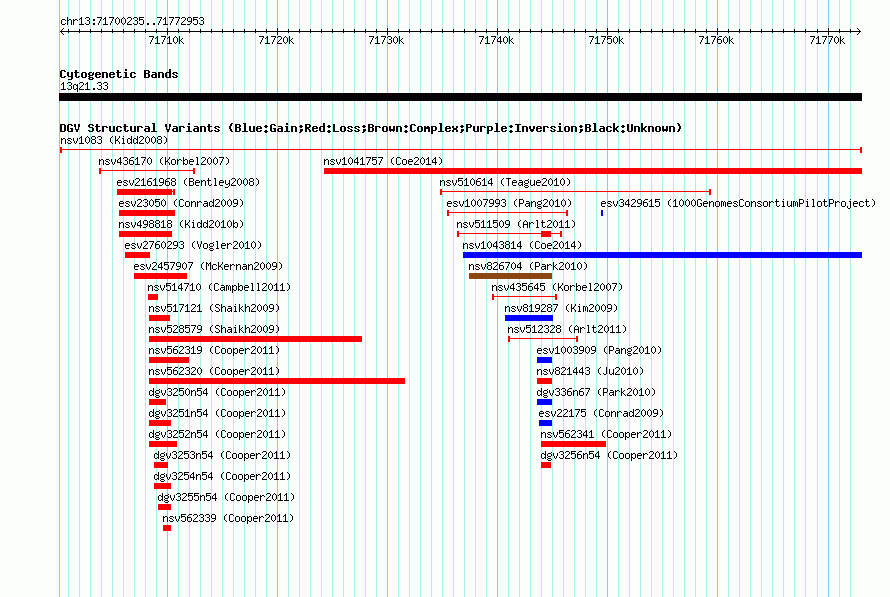The width and height of the screenshot is (890, 597).
Task: Click the thin red line of nsv510614
Action: click(x=576, y=192)
